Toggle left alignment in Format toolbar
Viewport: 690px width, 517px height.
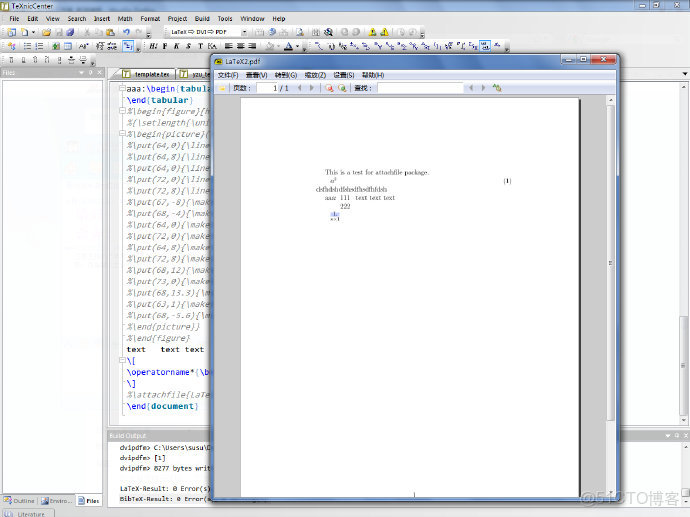pyautogui.click(x=228, y=46)
